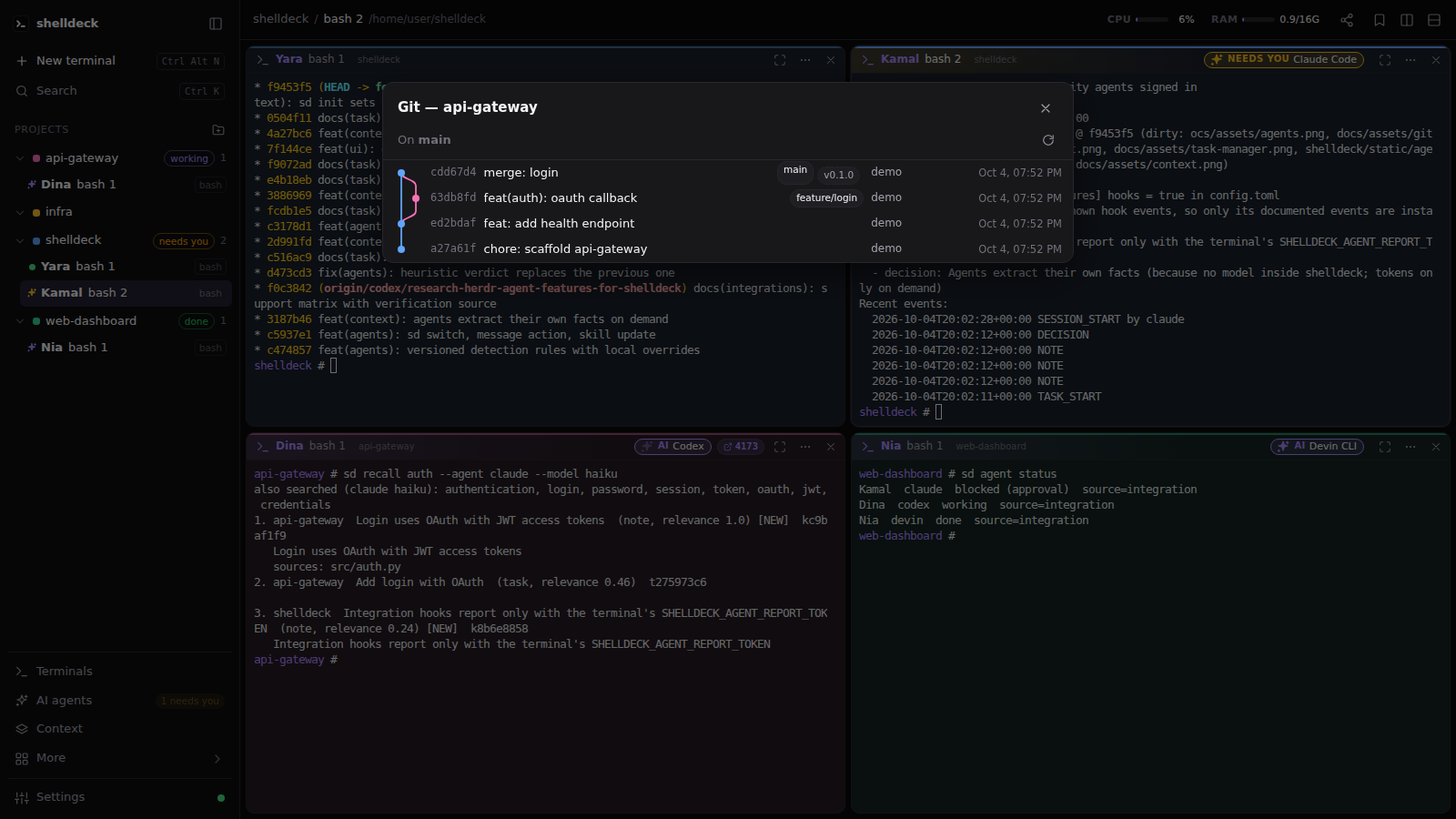Select the Yara bash 1 terminal
Image resolution: width=1456 pixels, height=819 pixels.
click(126, 267)
